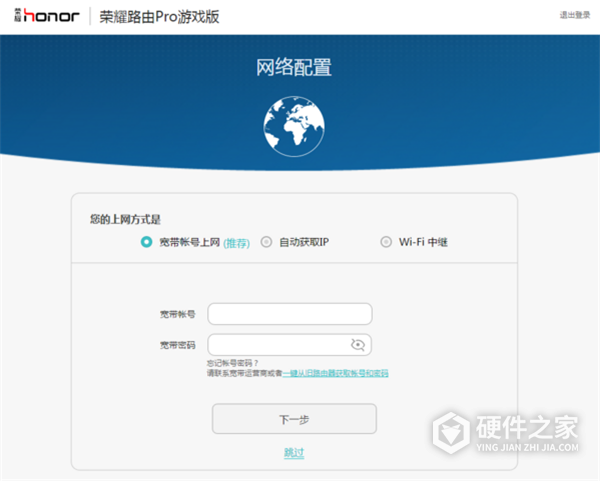Click the 网络配置 heading

(294, 67)
